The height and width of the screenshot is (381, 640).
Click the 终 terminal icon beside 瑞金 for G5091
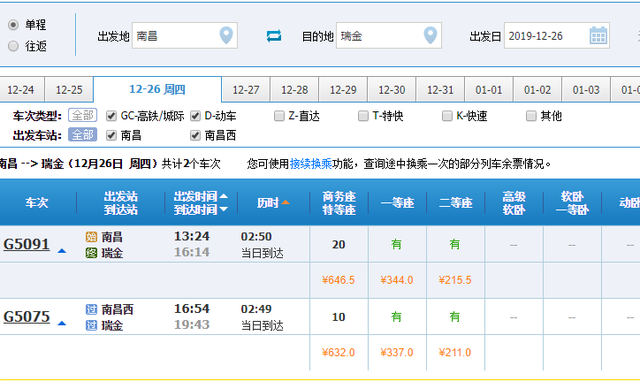point(91,253)
